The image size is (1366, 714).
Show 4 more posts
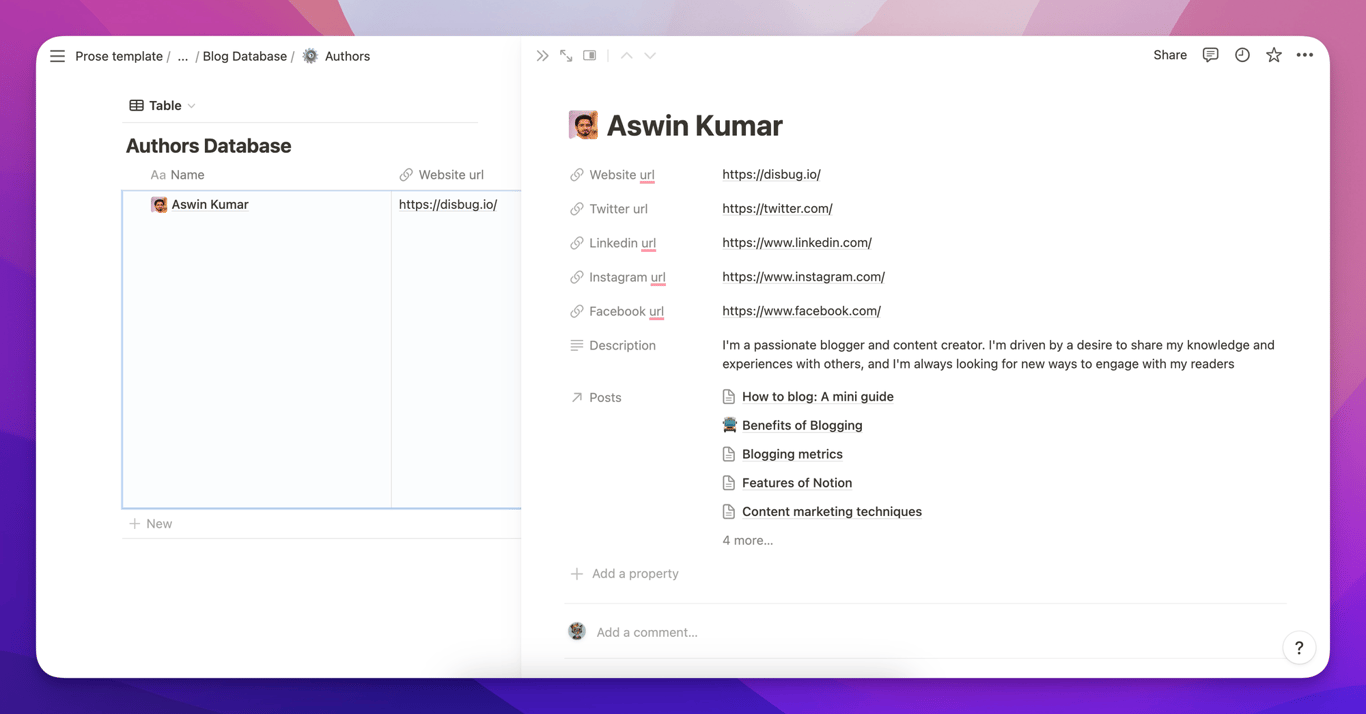click(747, 540)
